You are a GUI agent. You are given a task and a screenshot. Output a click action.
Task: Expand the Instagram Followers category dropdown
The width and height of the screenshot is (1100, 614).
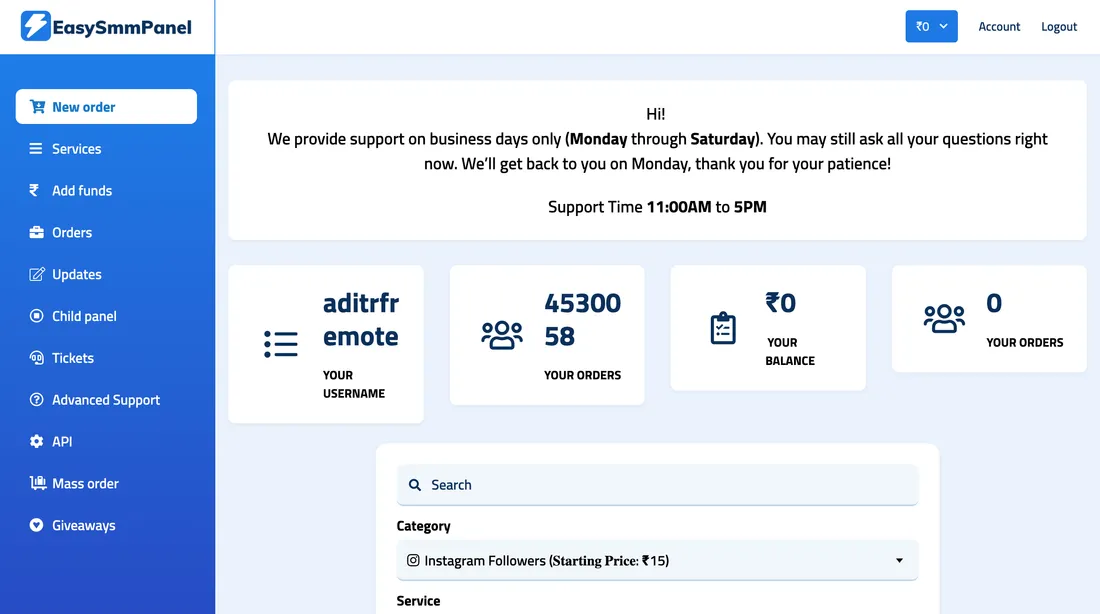657,560
